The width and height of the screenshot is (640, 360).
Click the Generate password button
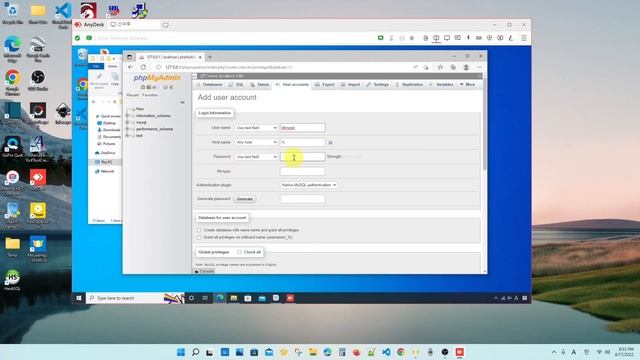(x=244, y=199)
